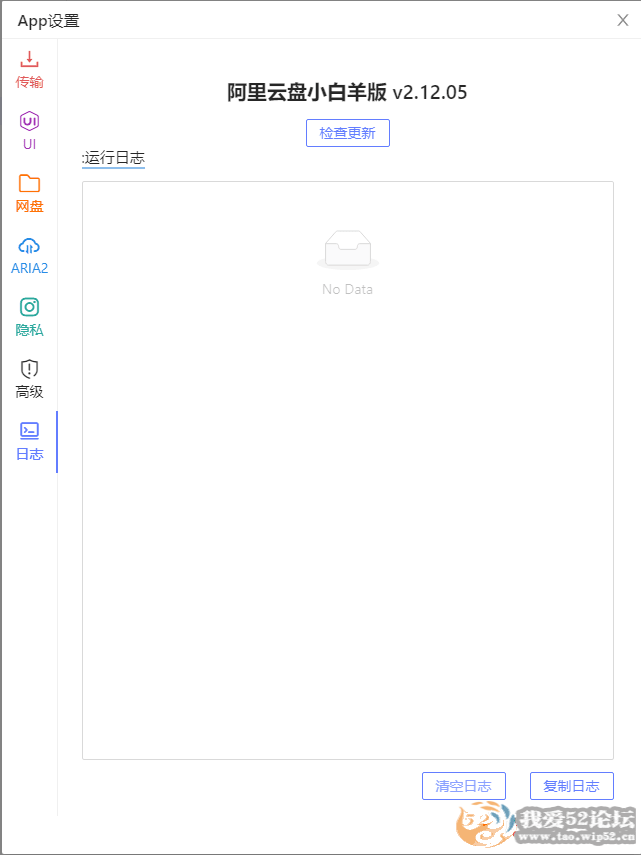Screen dimensions: 641x855
Task: Click the :运行日志 section heading
Action: [113, 158]
